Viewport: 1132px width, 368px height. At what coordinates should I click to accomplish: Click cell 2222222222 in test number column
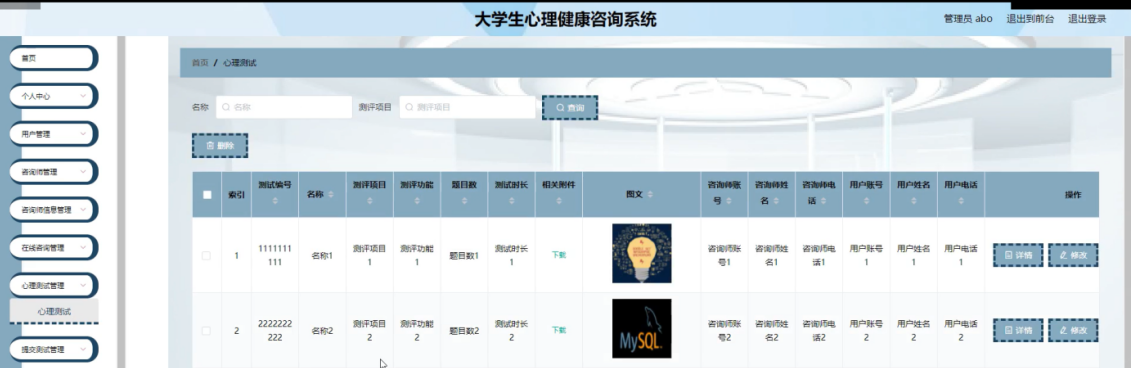(x=274, y=330)
